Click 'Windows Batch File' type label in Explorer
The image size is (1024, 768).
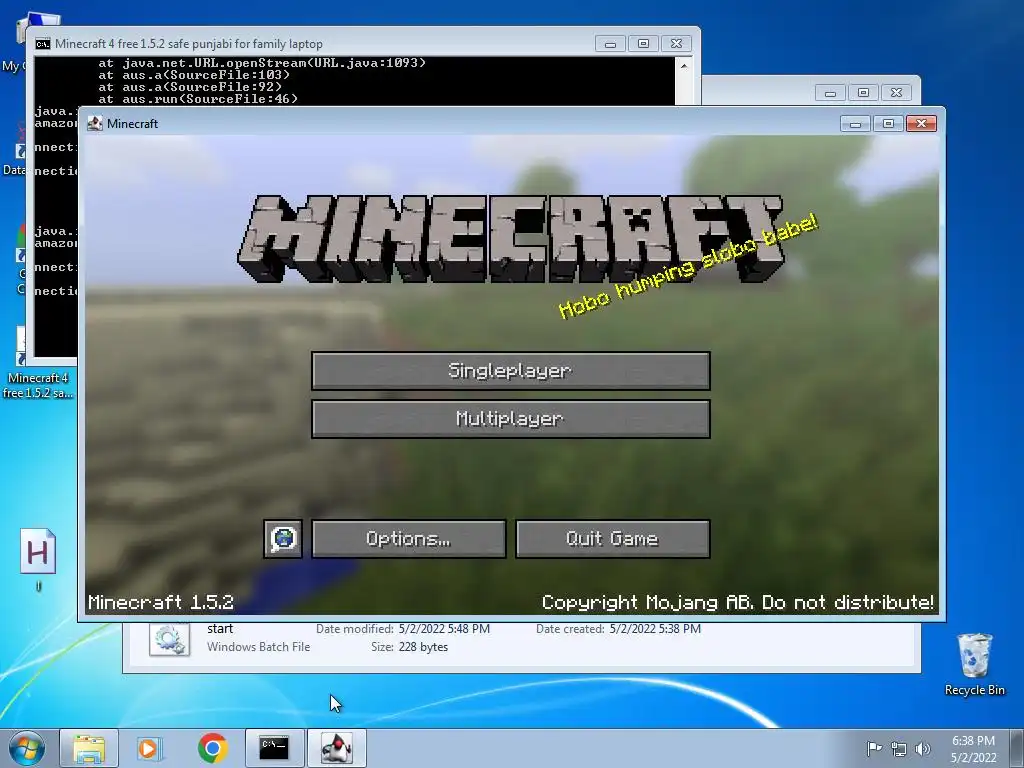point(259,647)
